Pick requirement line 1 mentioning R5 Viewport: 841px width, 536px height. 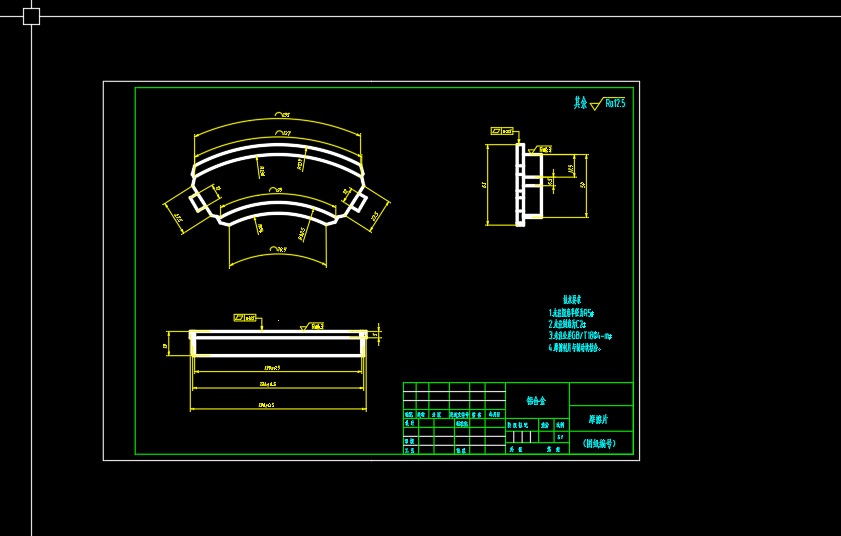coord(571,313)
